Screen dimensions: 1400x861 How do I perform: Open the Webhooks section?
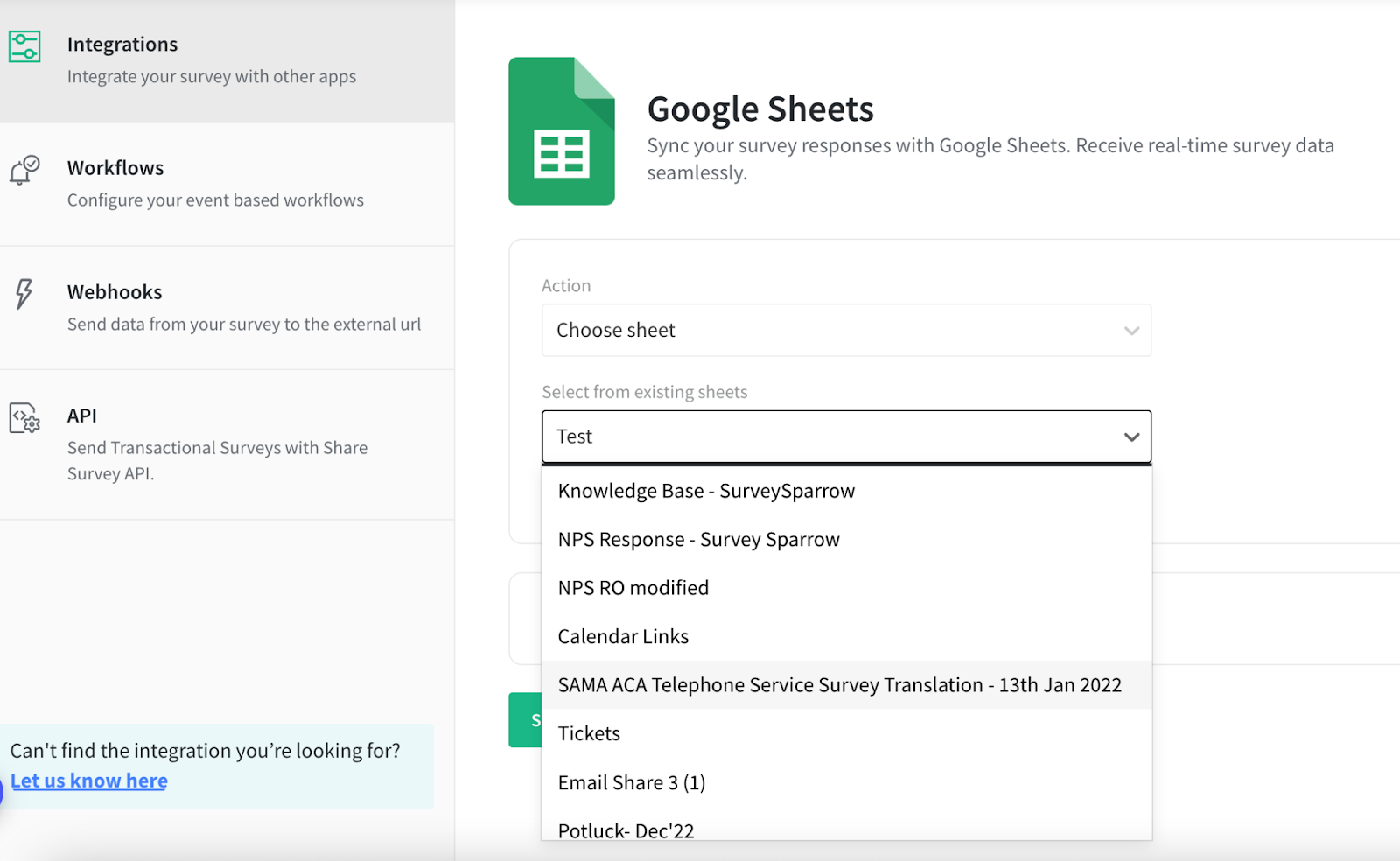(227, 308)
